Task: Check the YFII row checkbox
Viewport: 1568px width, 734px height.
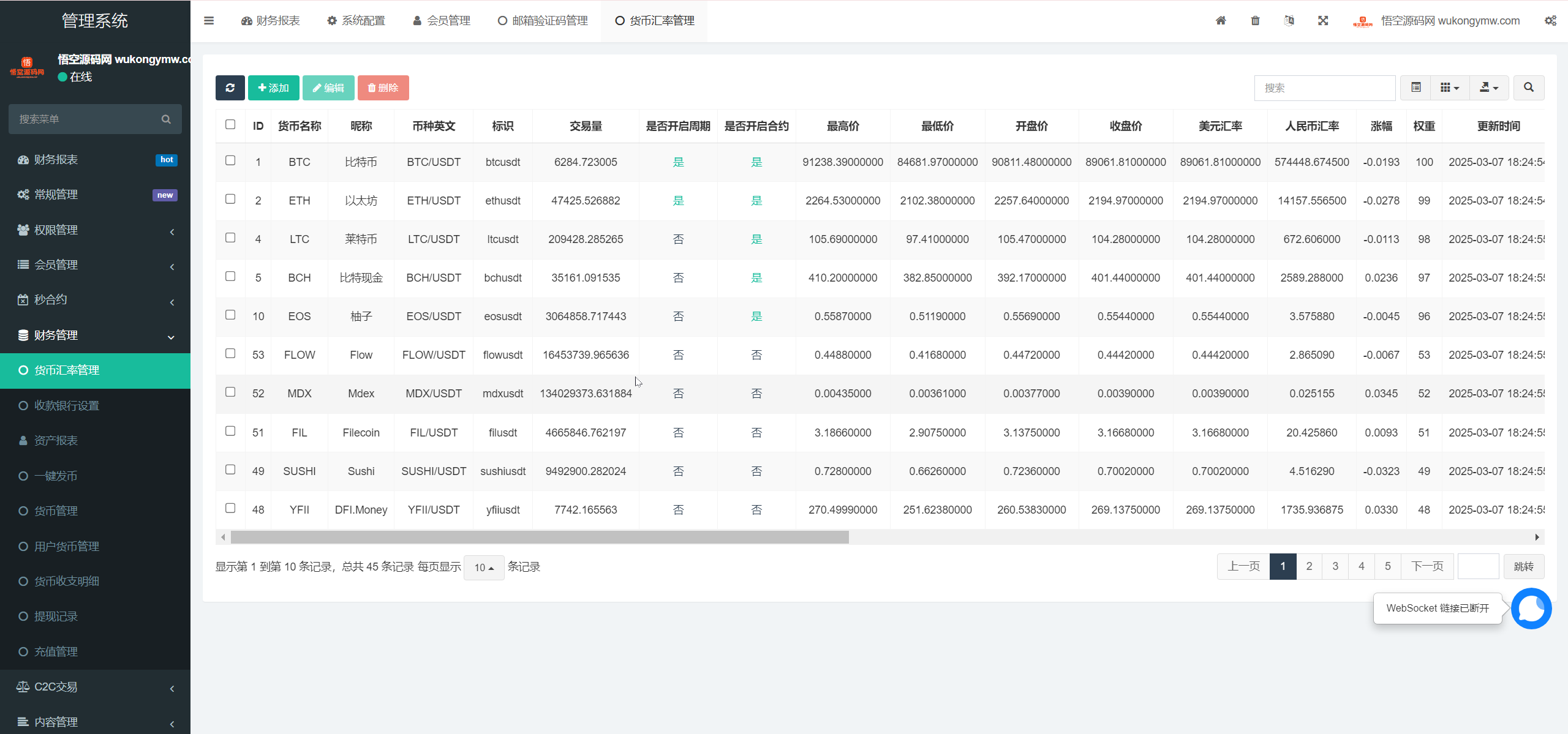Action: coord(230,508)
